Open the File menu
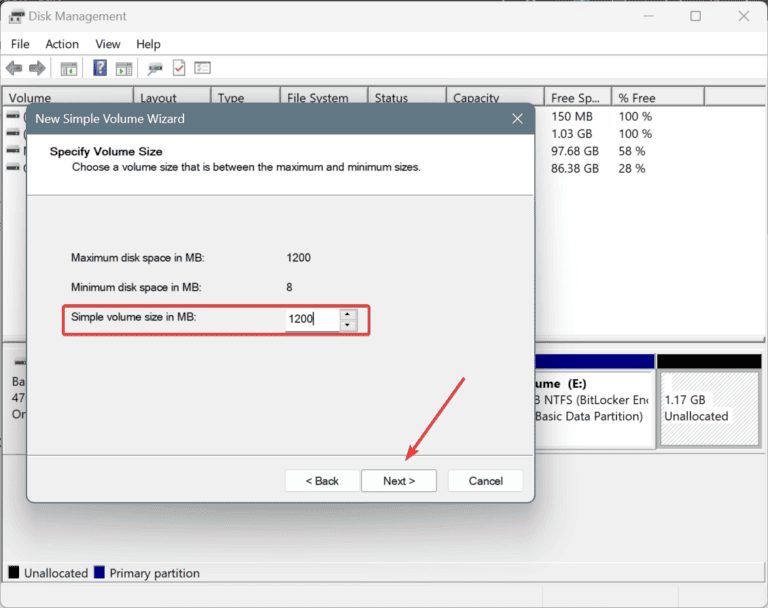This screenshot has height=608, width=768. coord(20,44)
